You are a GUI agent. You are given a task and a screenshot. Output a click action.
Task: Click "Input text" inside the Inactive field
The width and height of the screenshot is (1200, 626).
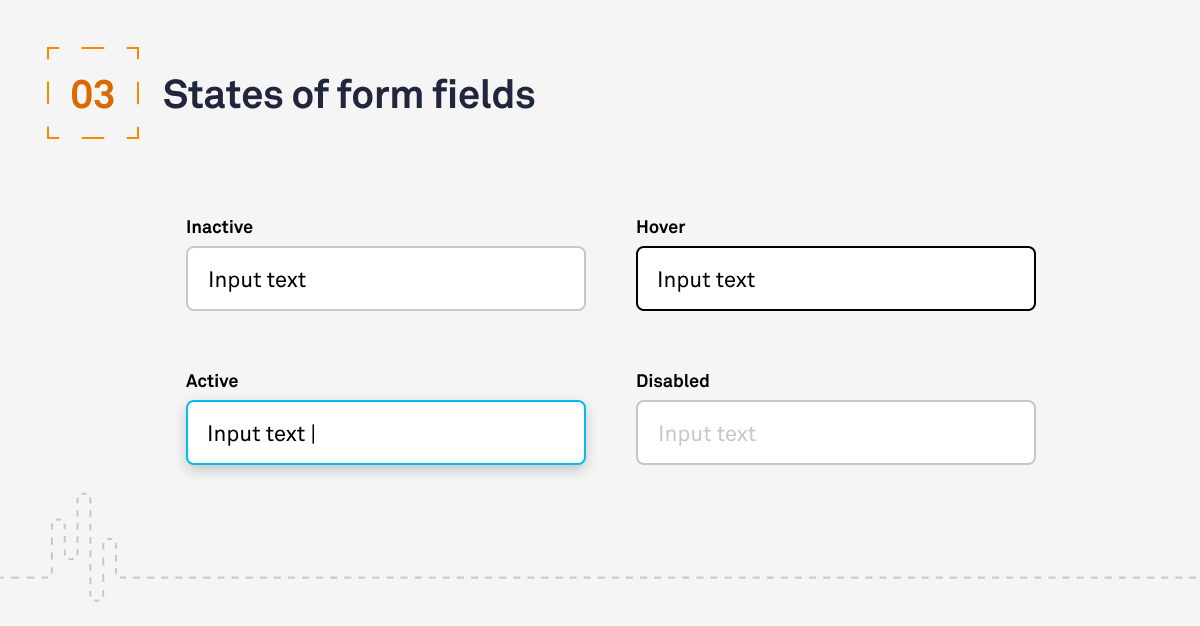tap(257, 280)
